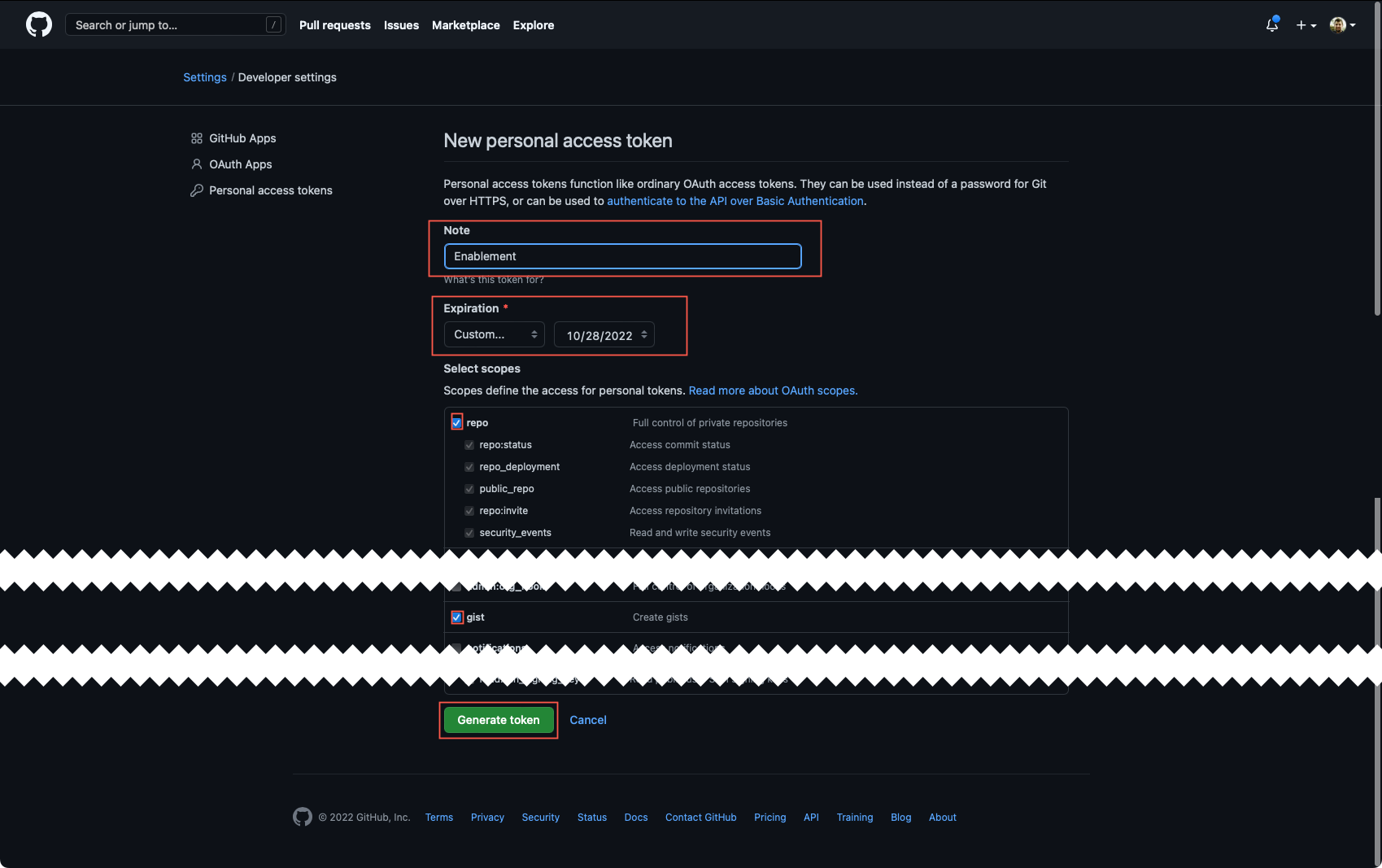Toggle the repo_deployment checkbox
1382x868 pixels.
pyautogui.click(x=469, y=467)
